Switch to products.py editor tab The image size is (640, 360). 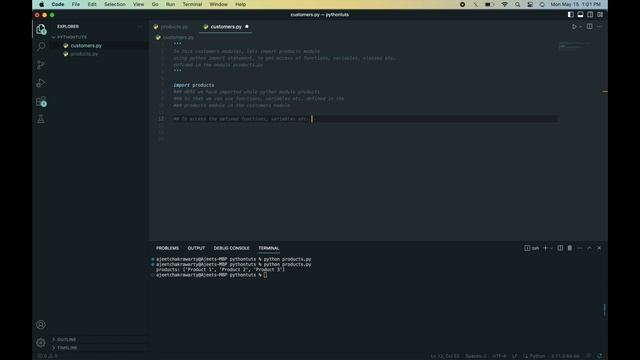click(174, 27)
